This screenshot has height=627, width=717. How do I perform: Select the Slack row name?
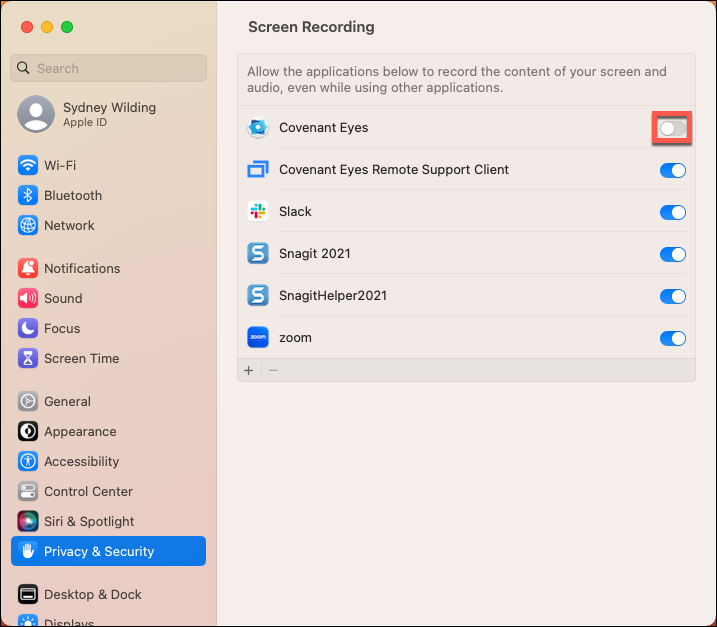pos(295,211)
